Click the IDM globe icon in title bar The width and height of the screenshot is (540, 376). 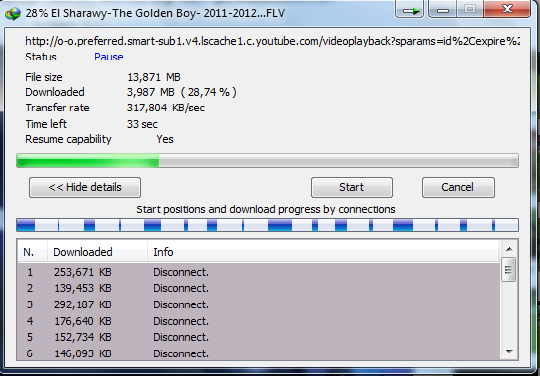click(13, 13)
